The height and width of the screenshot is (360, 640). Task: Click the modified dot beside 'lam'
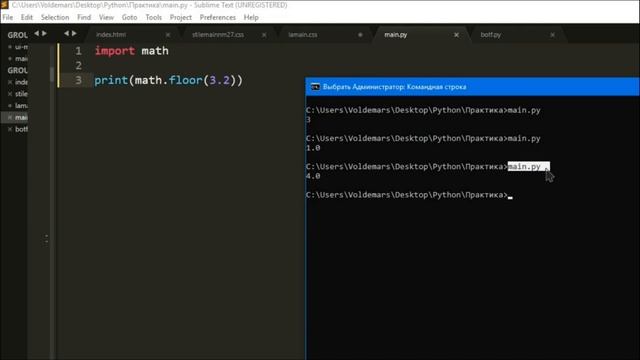pyautogui.click(x=10, y=106)
